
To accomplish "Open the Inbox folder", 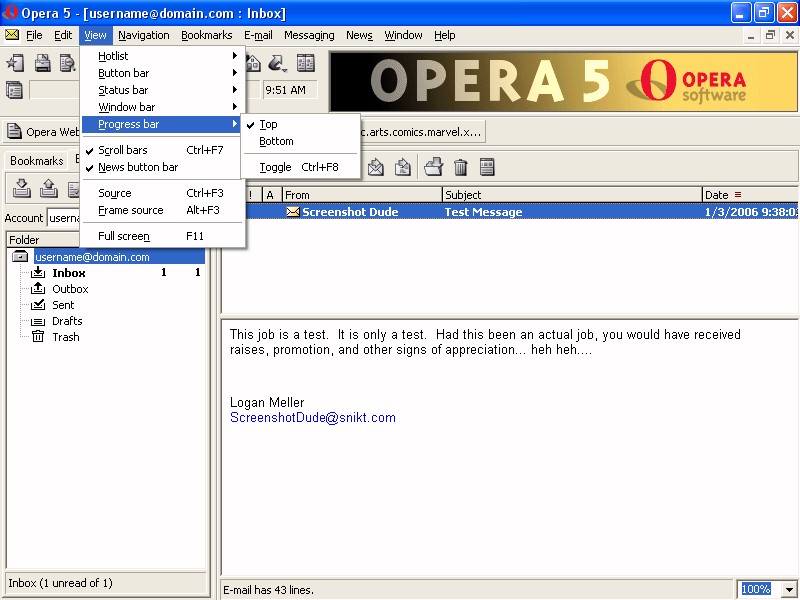I will click(x=69, y=273).
